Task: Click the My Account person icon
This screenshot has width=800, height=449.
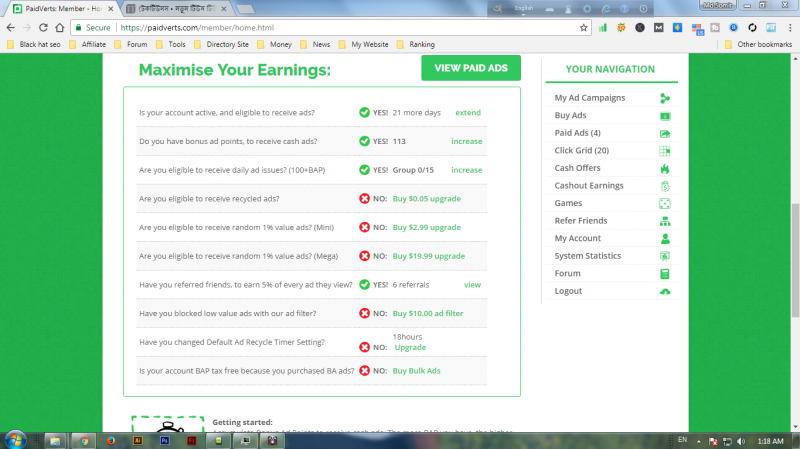Action: [x=665, y=239]
